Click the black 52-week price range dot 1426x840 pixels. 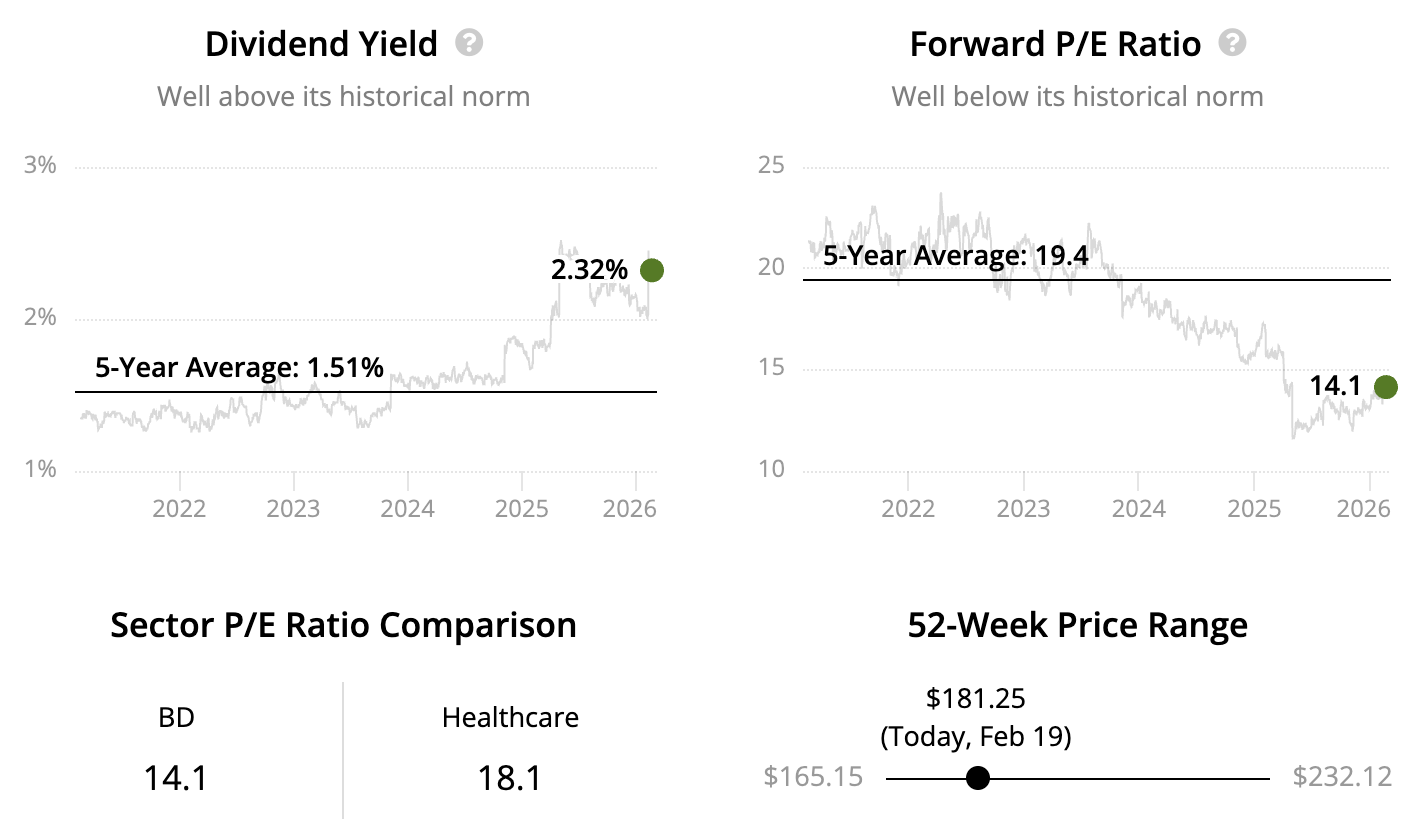coord(978,777)
